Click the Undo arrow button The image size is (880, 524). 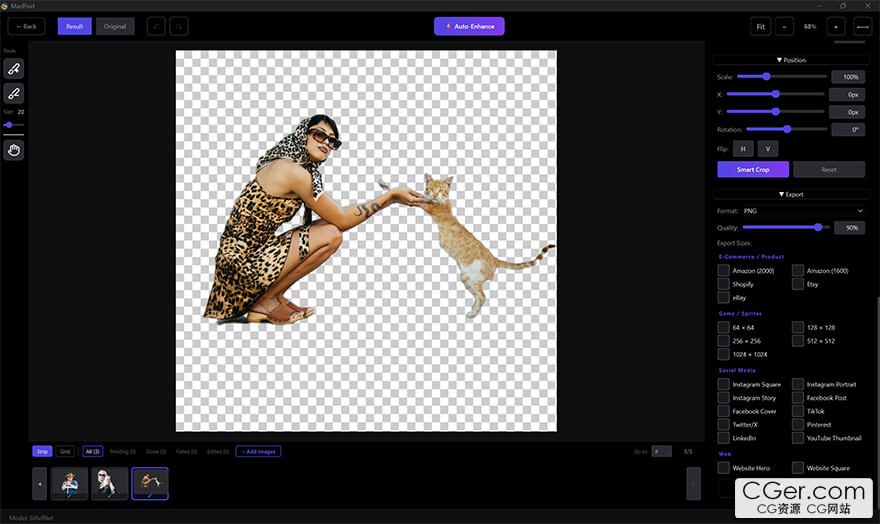click(156, 26)
